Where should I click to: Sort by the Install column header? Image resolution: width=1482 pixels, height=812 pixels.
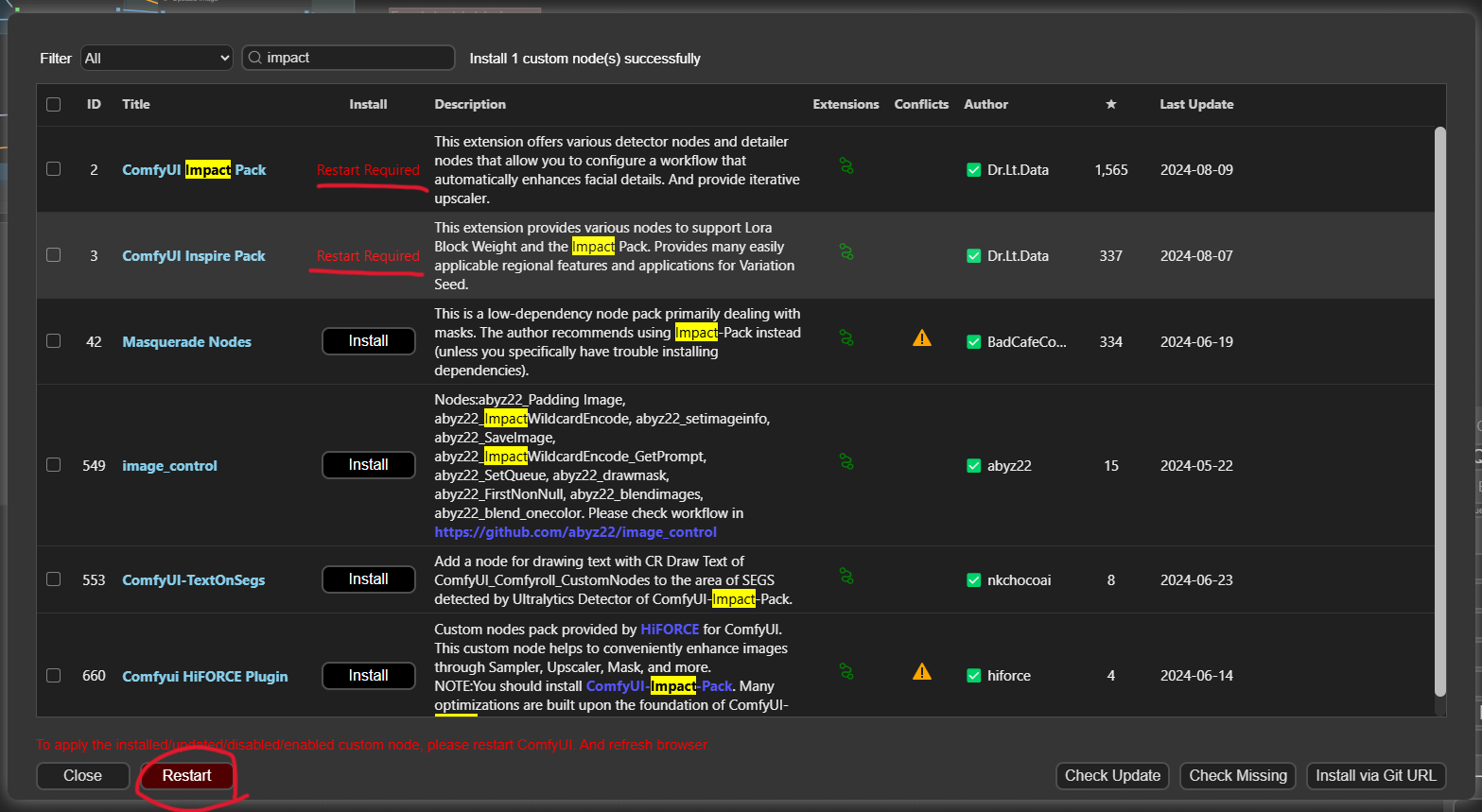pos(368,104)
